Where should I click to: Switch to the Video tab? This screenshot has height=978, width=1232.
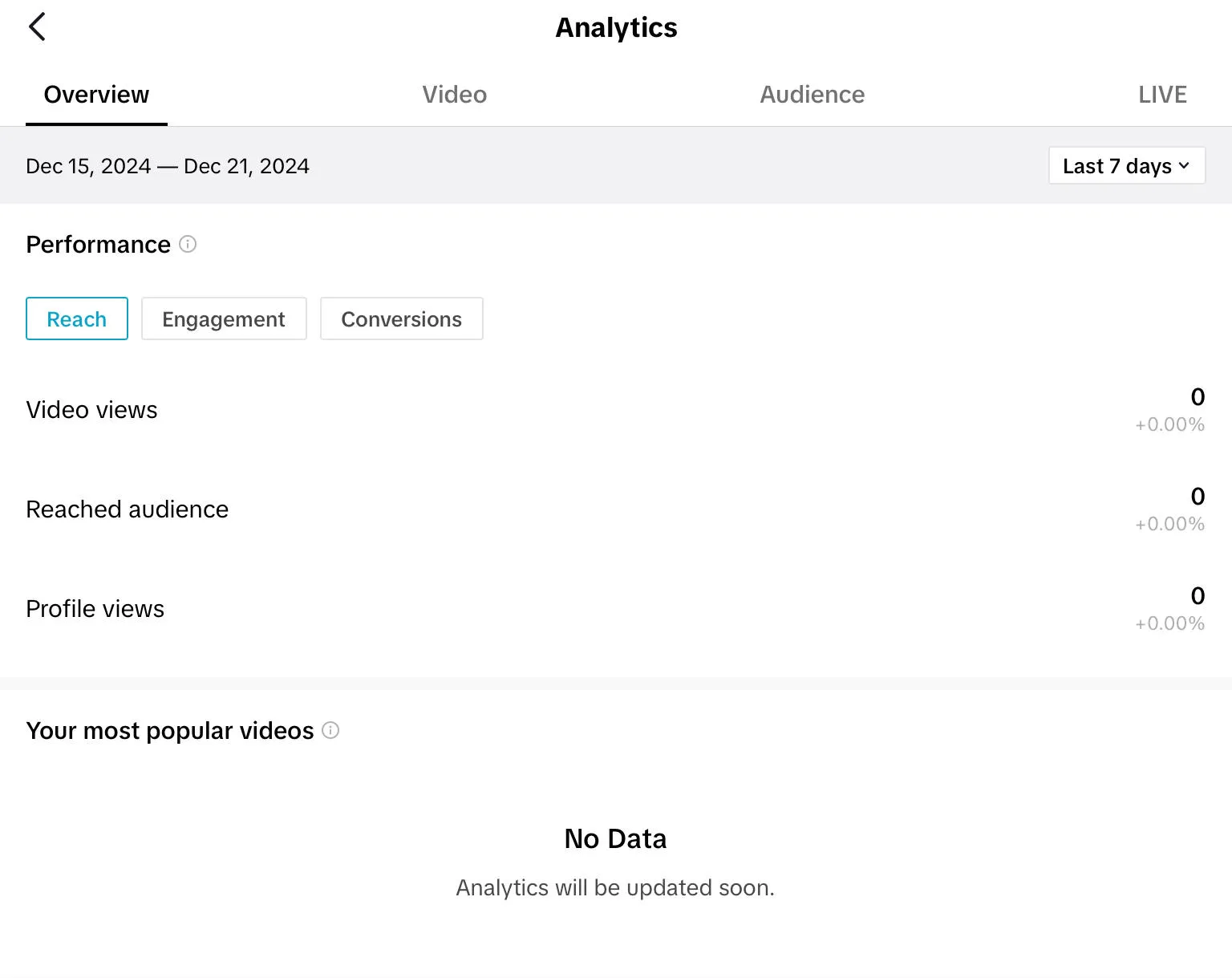454,95
